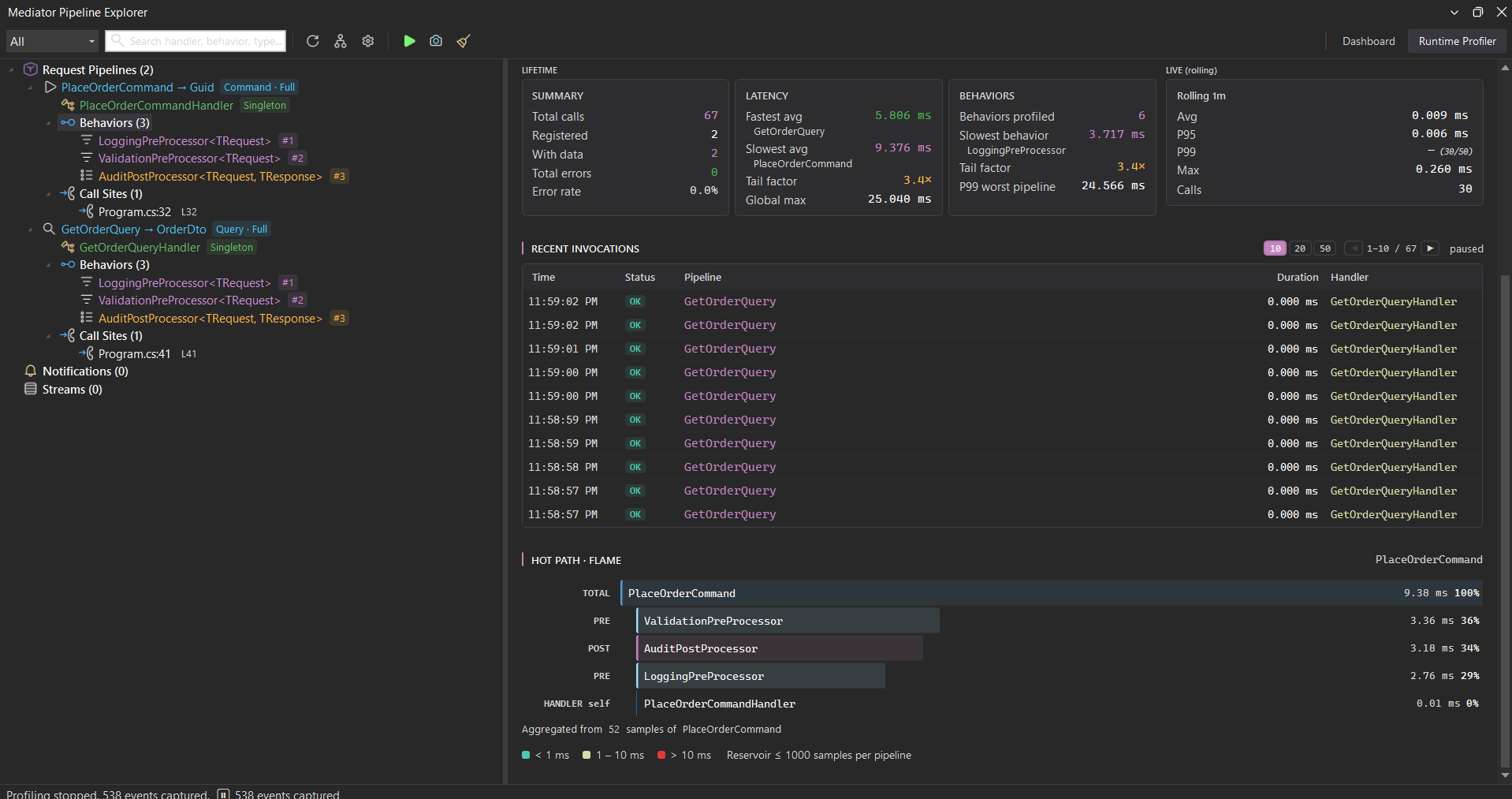Sort by the Duration column header
The width and height of the screenshot is (1512, 799).
pyautogui.click(x=1297, y=277)
